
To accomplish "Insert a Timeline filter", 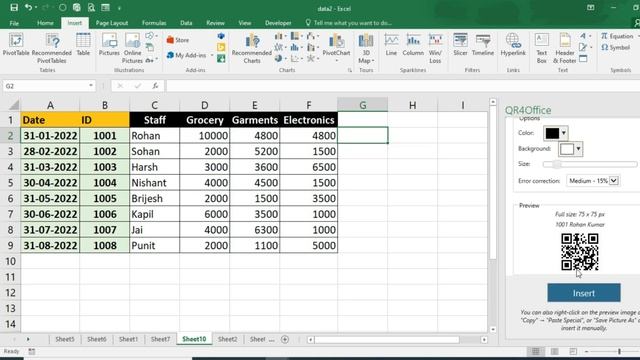I will [x=483, y=45].
